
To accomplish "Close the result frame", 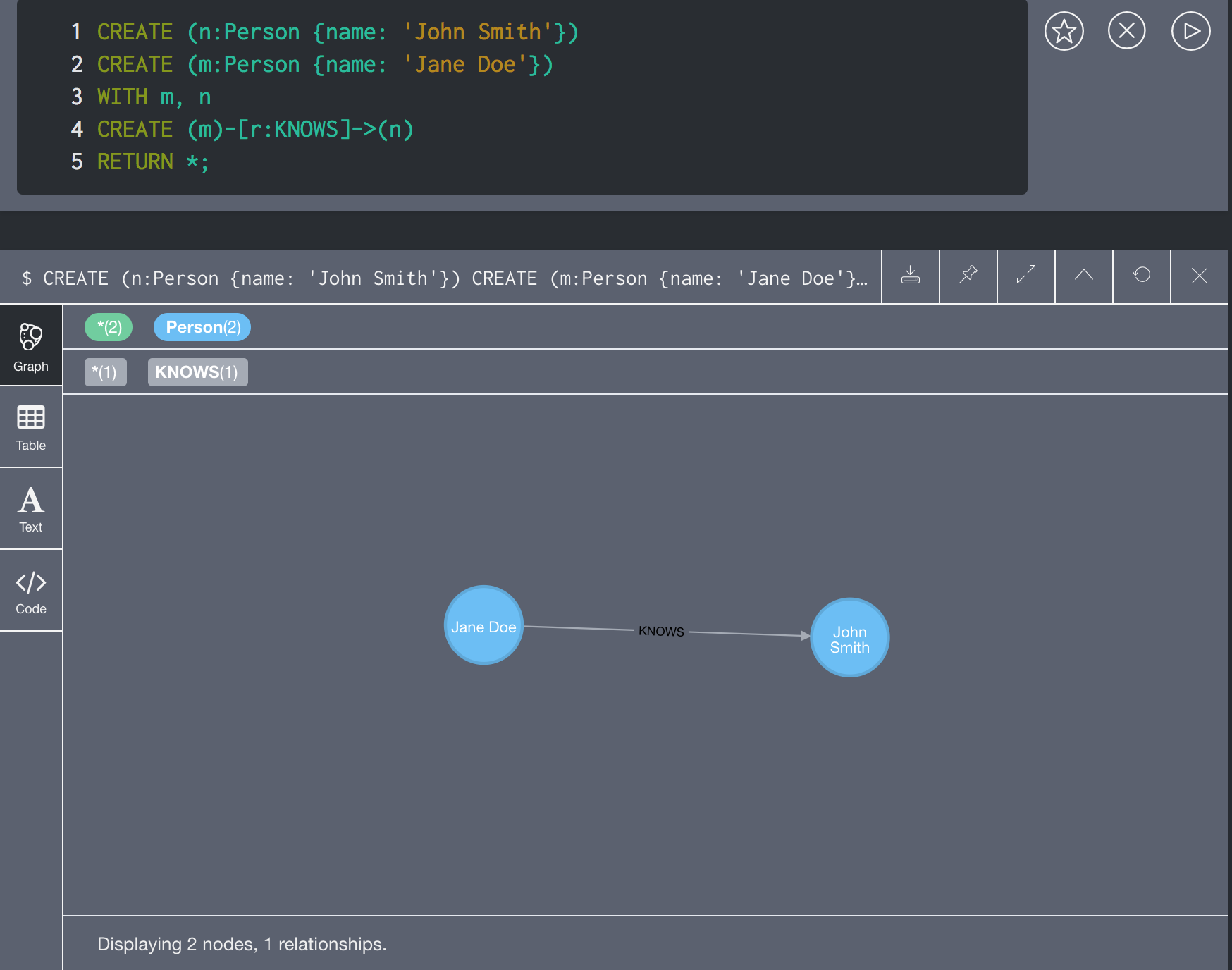I will [1200, 276].
